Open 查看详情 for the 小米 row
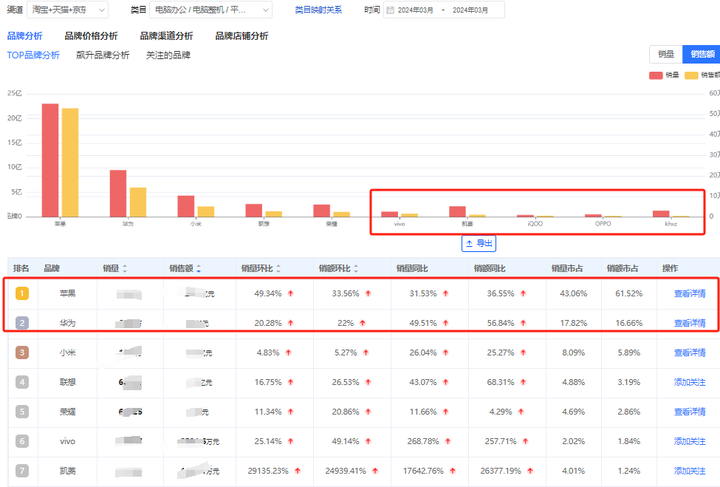 [x=690, y=353]
